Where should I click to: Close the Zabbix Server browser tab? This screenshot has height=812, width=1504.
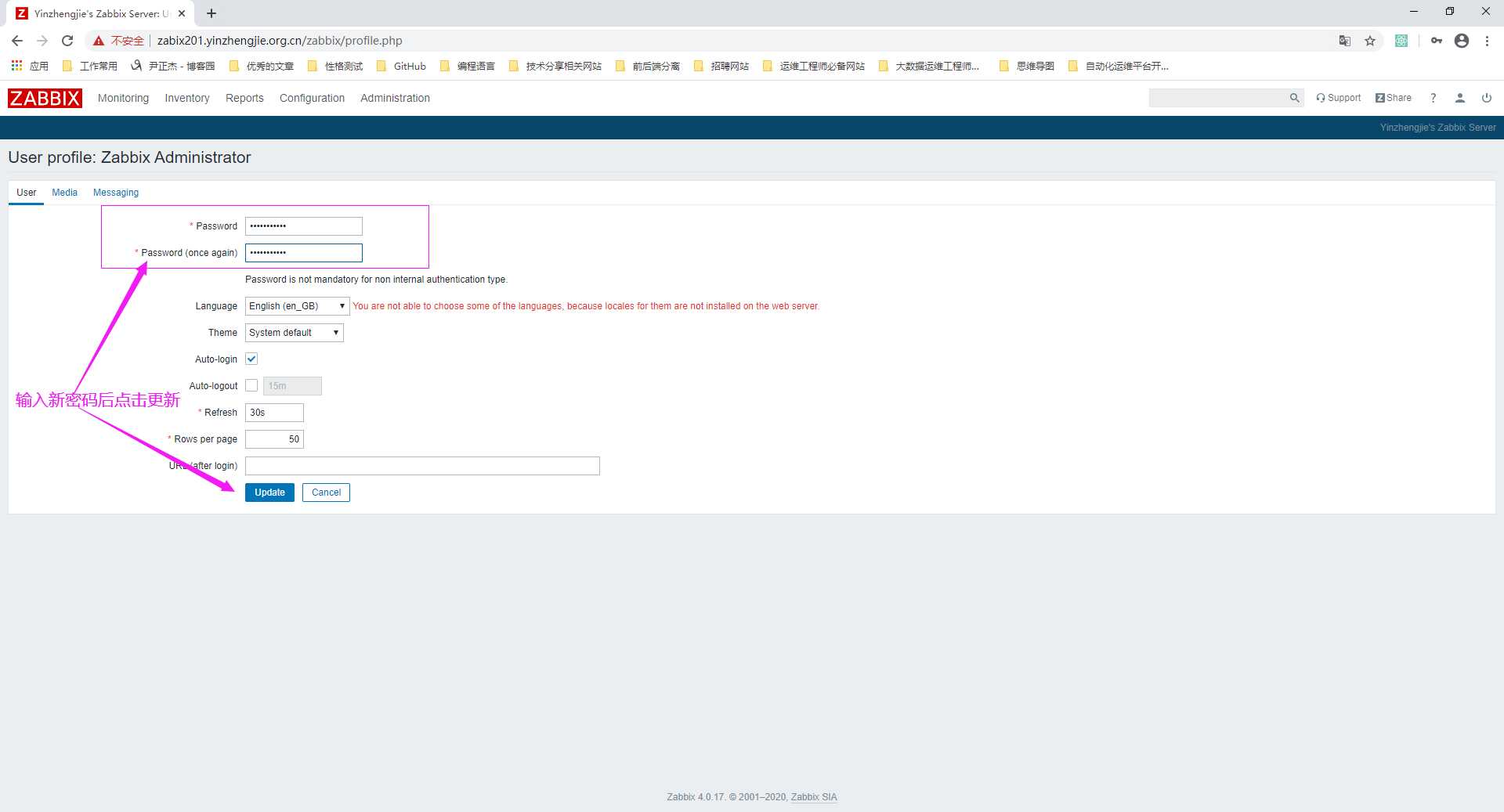click(x=182, y=13)
